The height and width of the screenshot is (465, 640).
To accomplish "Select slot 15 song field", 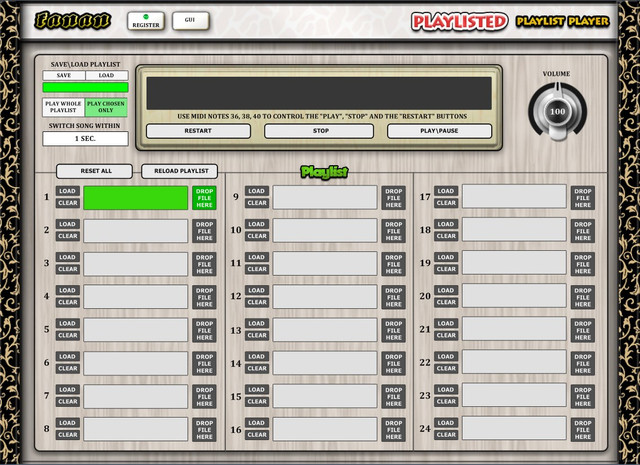I will tap(325, 396).
